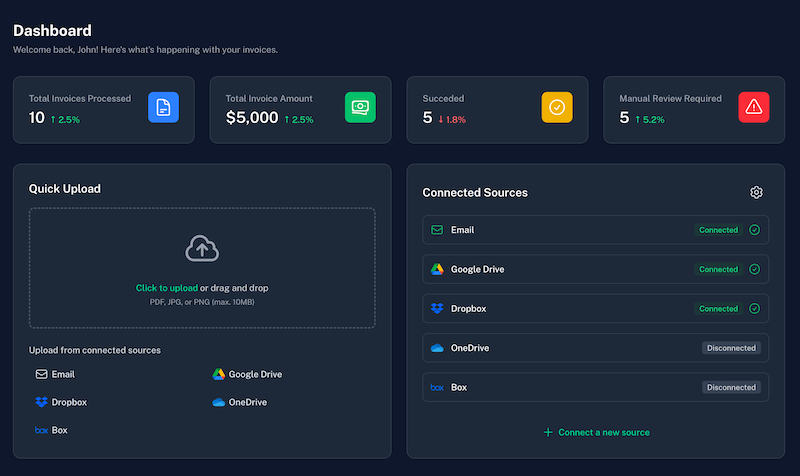Click the Click to upload link

point(167,288)
